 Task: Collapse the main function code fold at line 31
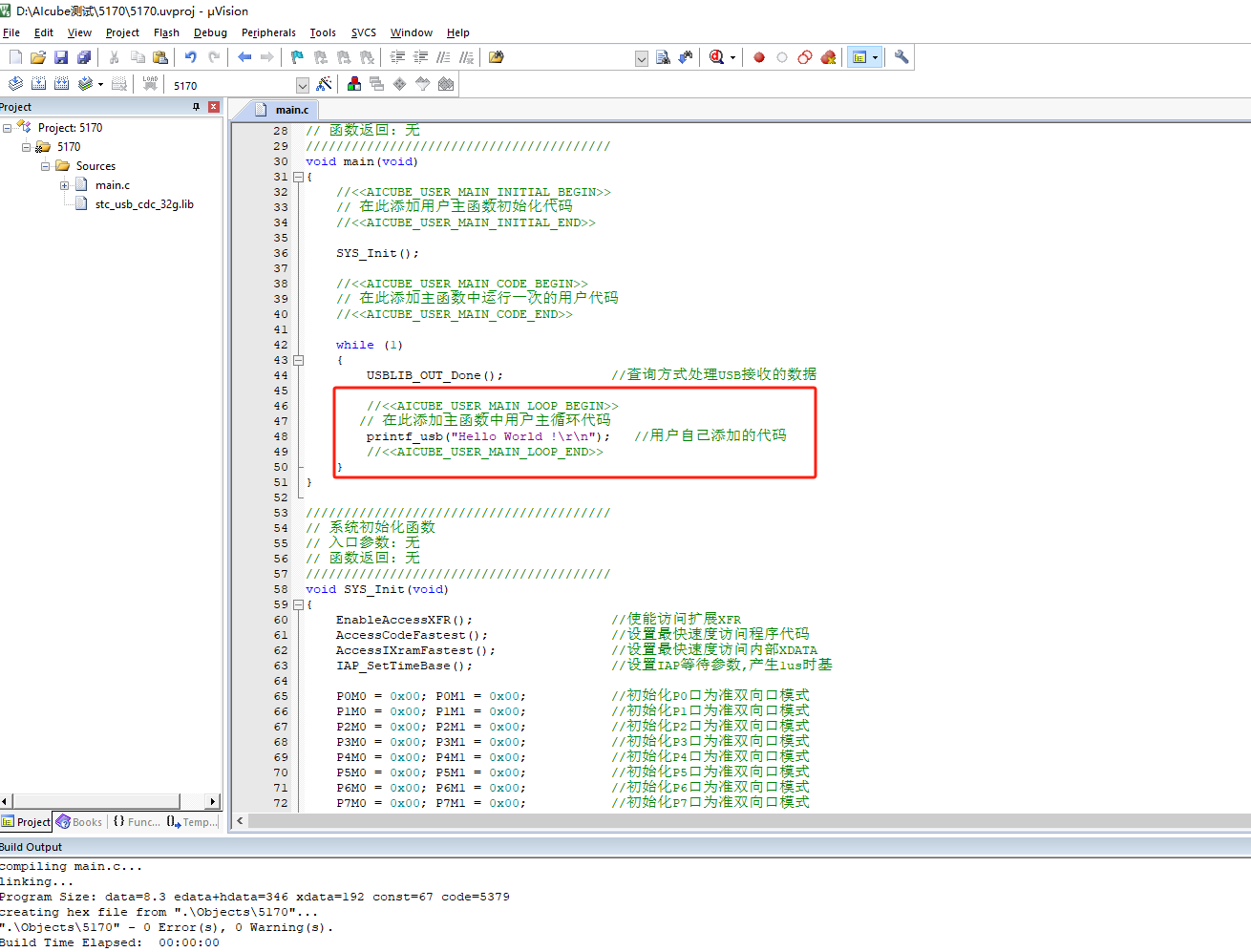tap(298, 177)
